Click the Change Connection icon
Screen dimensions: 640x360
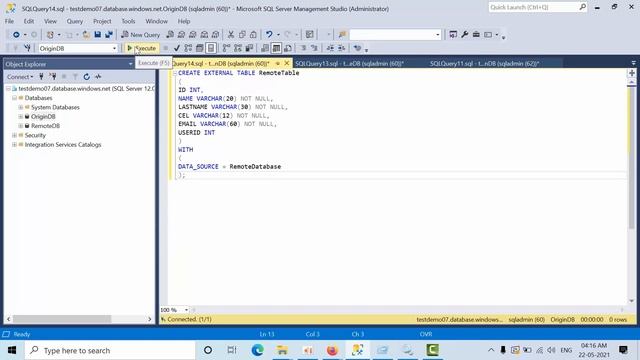[27, 48]
